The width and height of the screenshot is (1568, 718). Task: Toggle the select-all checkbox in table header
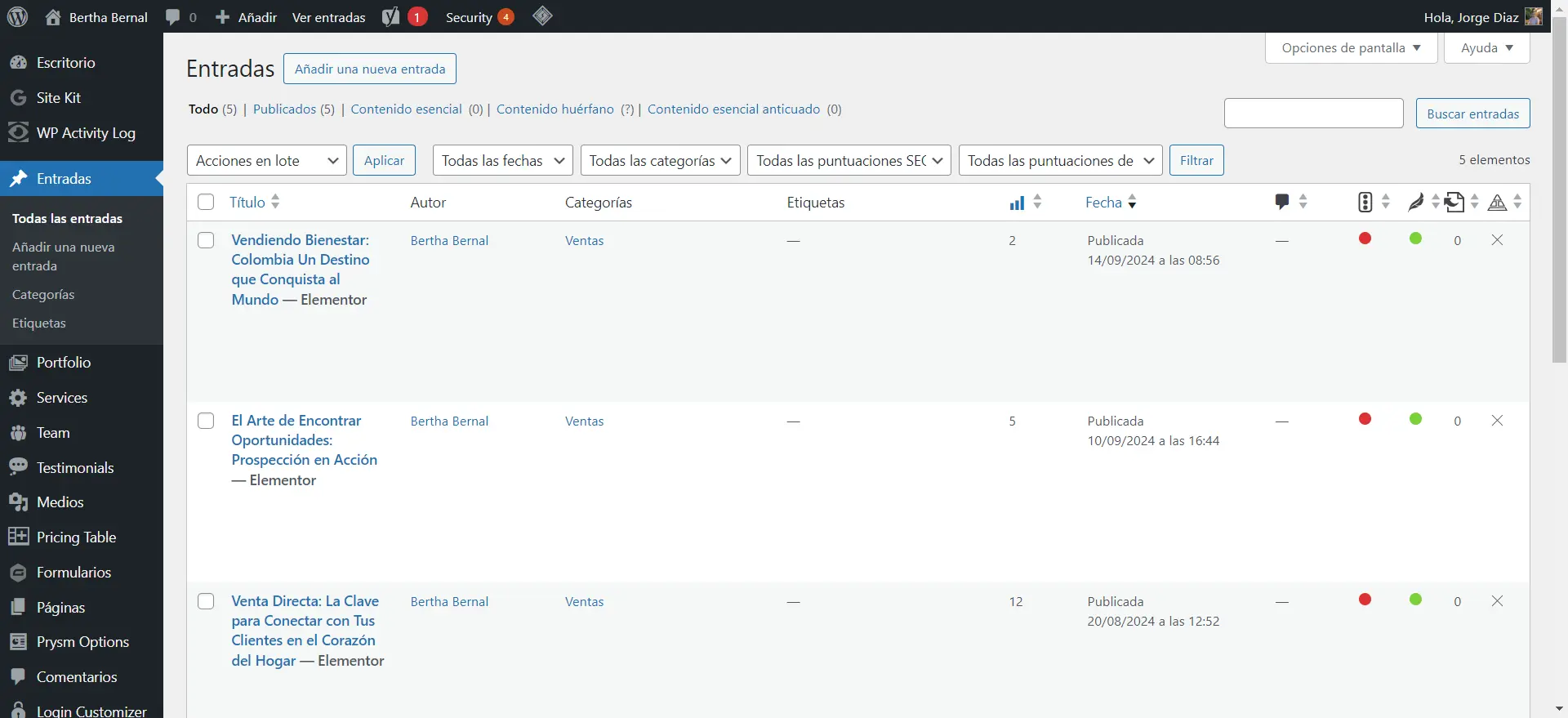[206, 202]
